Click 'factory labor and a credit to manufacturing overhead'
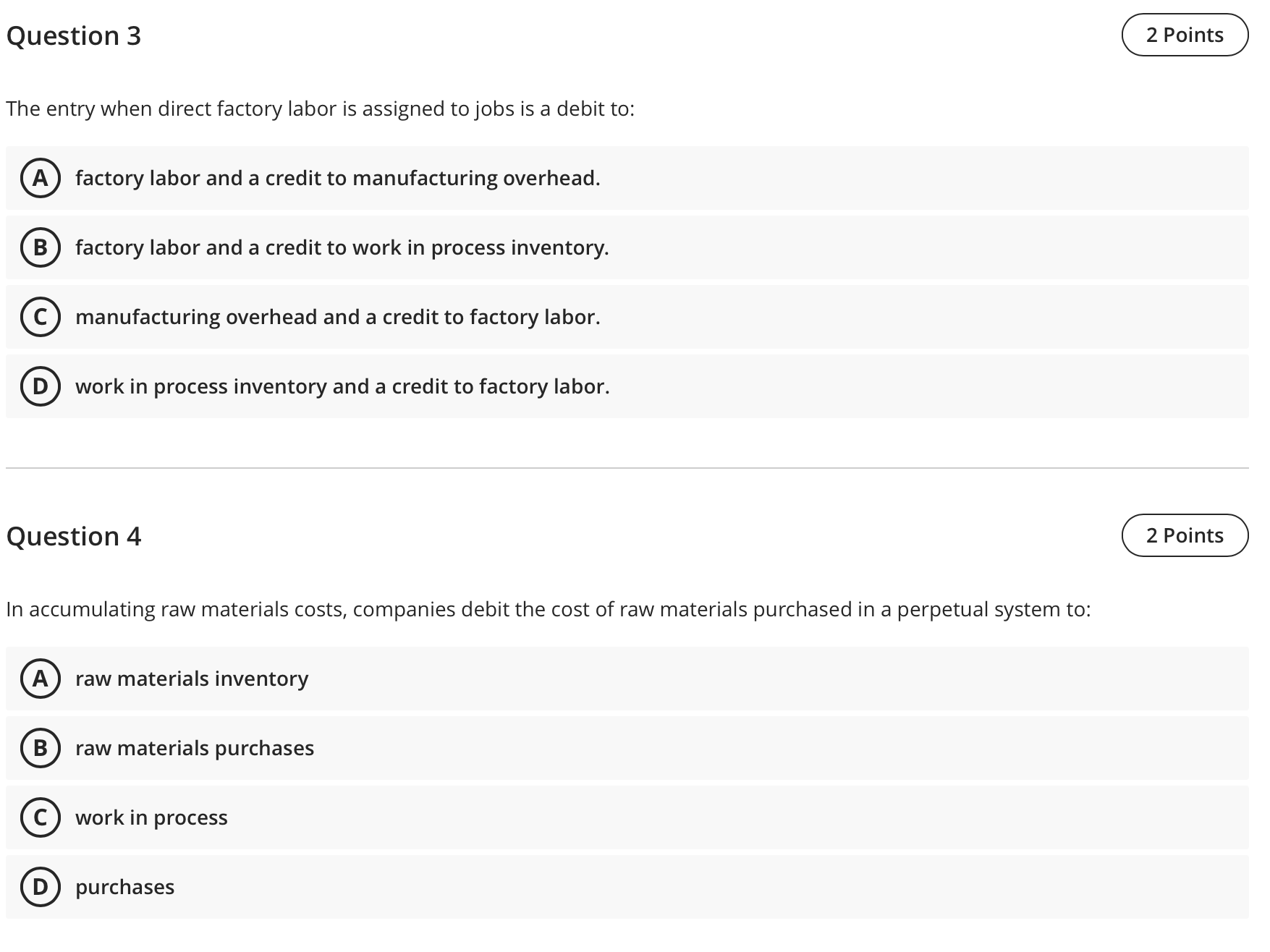 (x=338, y=178)
